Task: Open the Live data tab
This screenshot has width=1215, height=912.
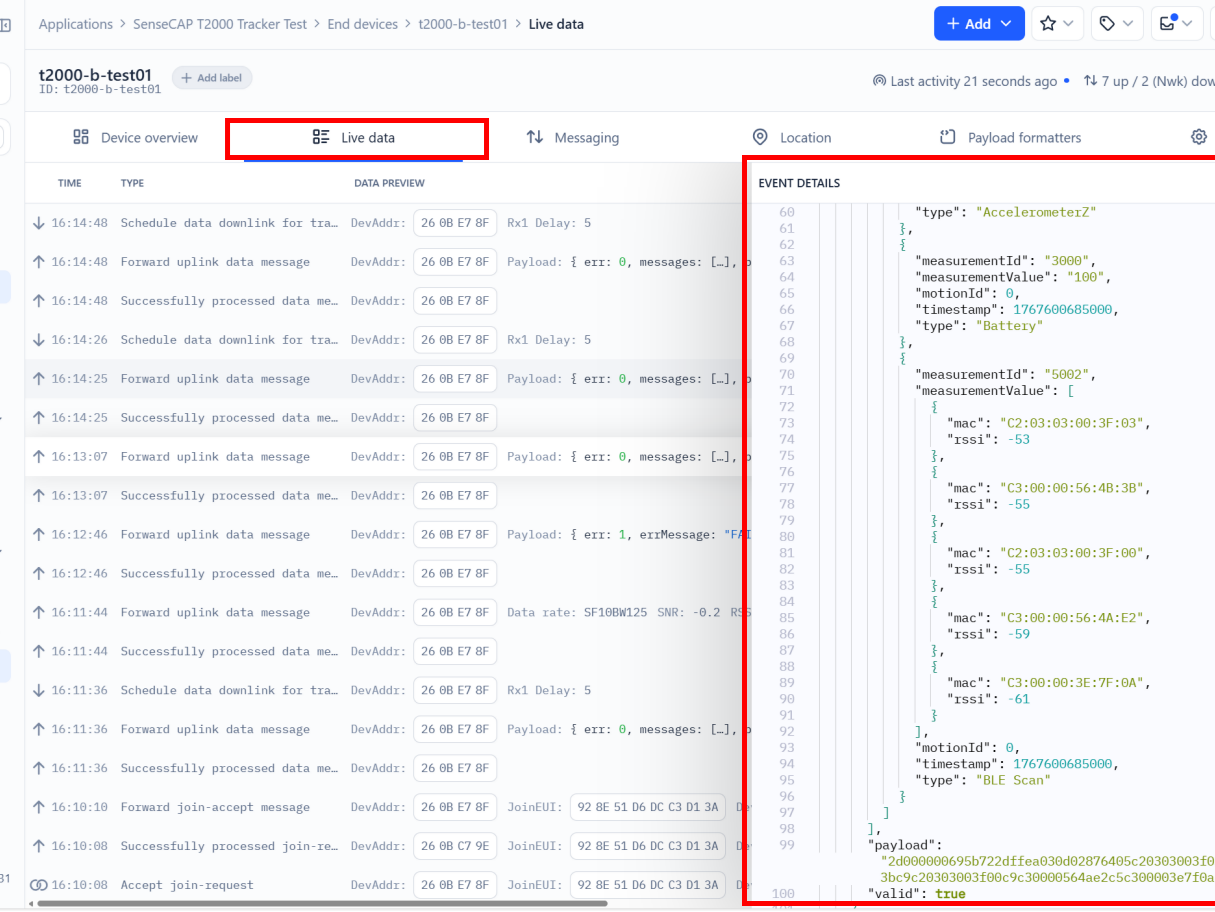Action: pos(353,138)
